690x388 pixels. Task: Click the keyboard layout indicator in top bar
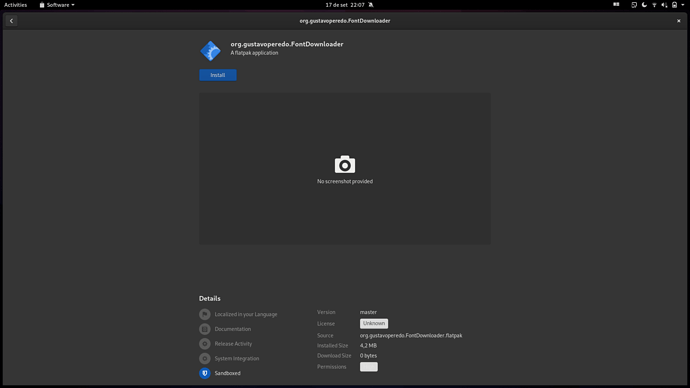[x=616, y=5]
